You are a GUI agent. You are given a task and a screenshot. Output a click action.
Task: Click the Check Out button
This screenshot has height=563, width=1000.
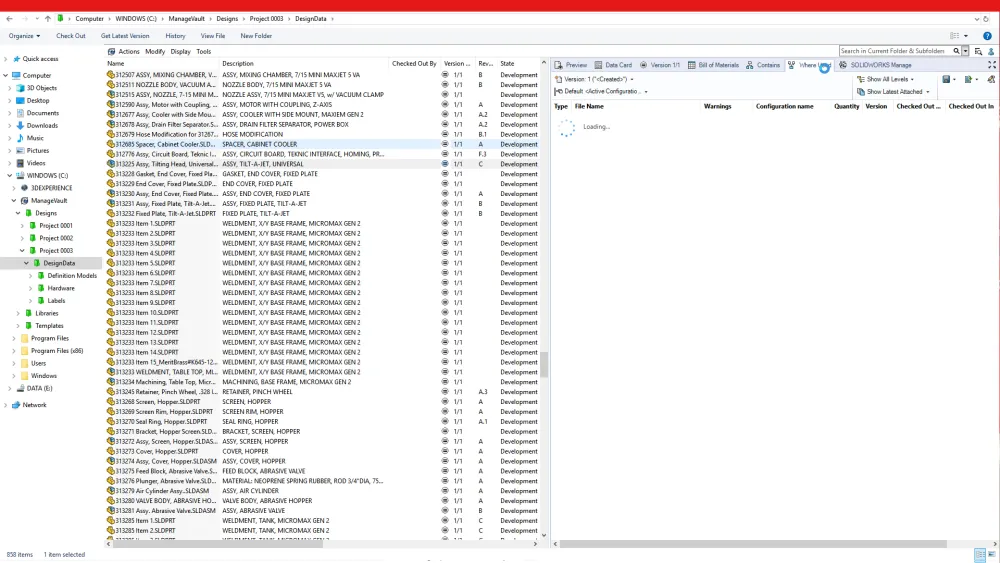[x=71, y=36]
